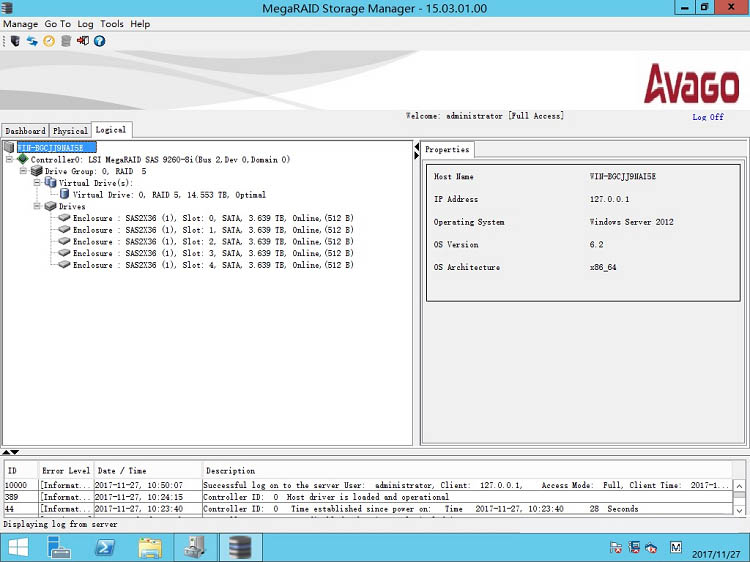Click the grayed-out database toolbar icon
750x562 pixels.
66,41
